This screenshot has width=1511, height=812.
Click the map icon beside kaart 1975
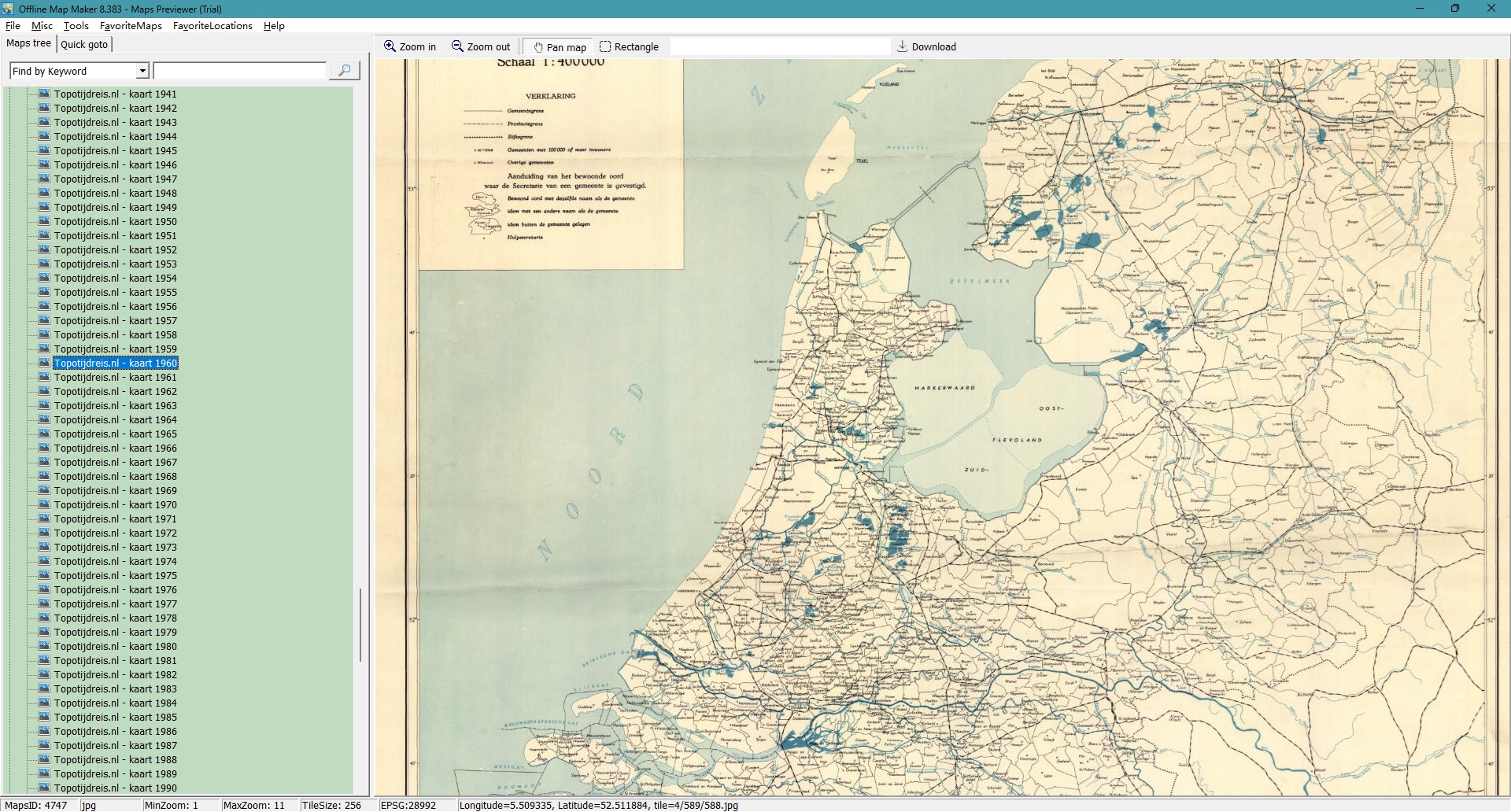45,575
